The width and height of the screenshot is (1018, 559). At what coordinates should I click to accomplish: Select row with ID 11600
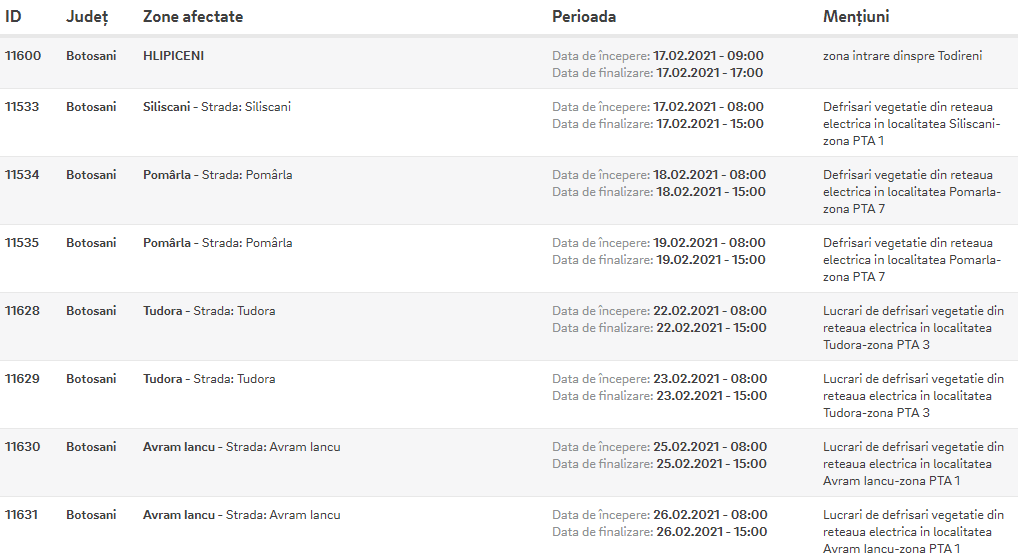(x=509, y=64)
